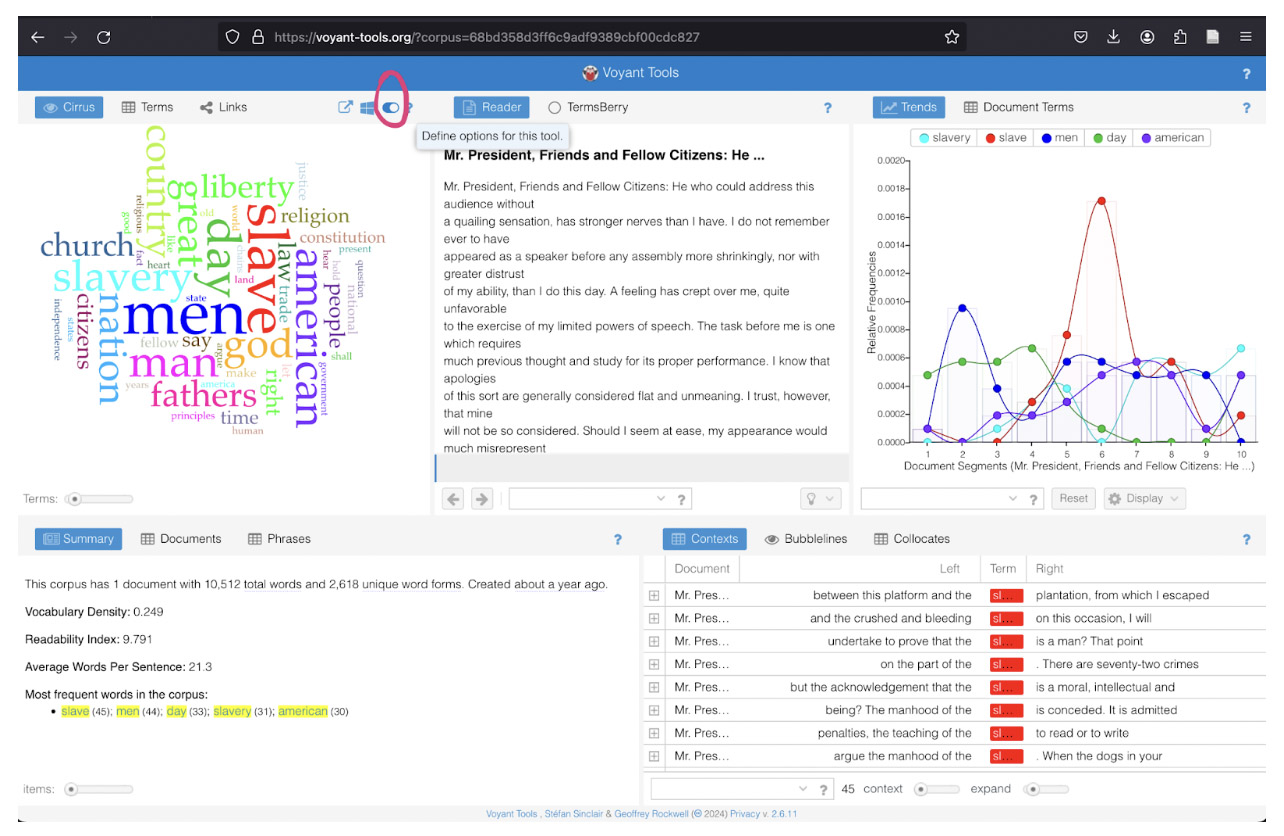This screenshot has width=1284, height=836.
Task: Toggle slavery series in Trends legend
Action: coord(944,138)
